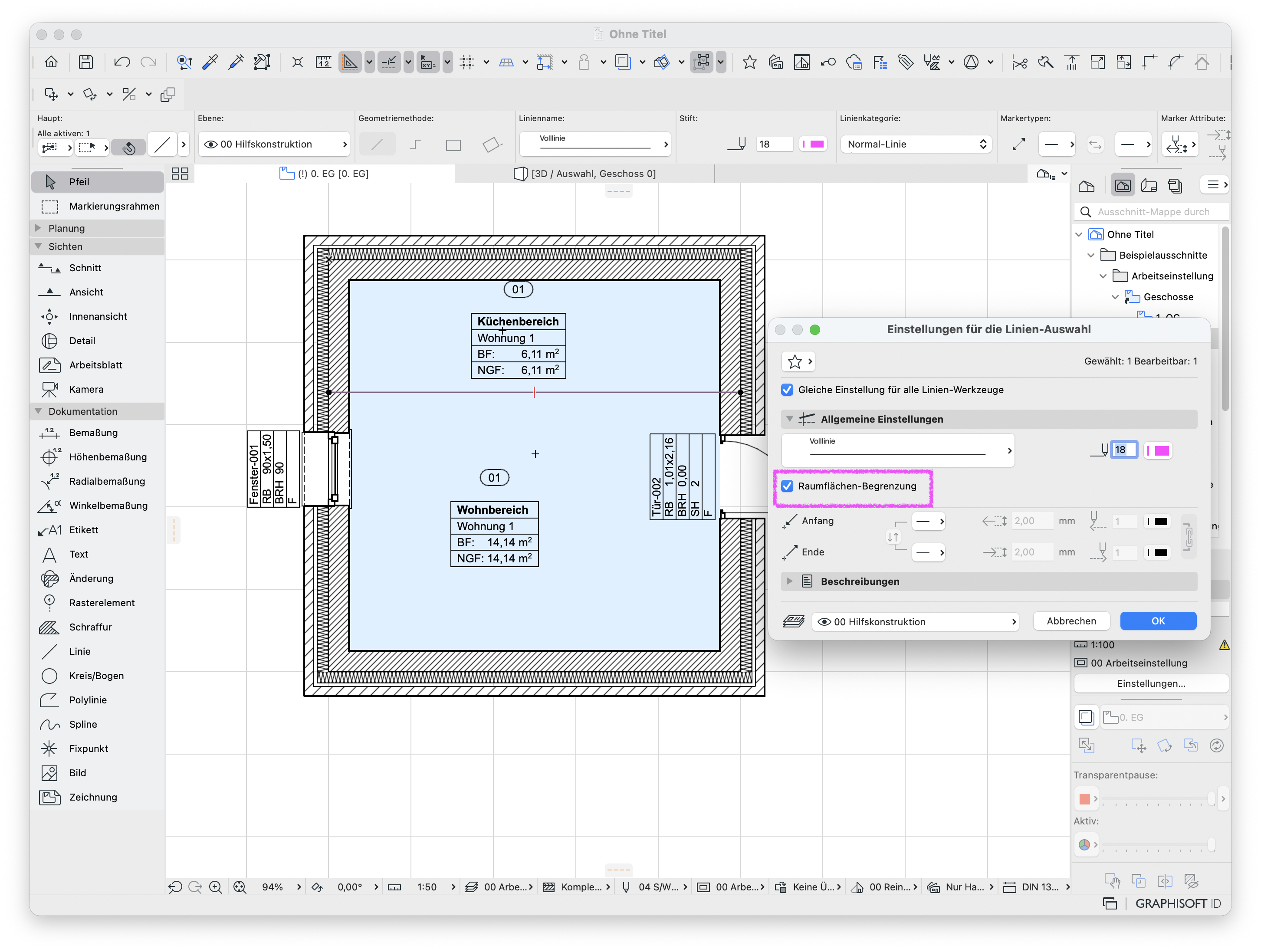Click the Abbrechen button
This screenshot has width=1261, height=952.
click(x=1071, y=621)
